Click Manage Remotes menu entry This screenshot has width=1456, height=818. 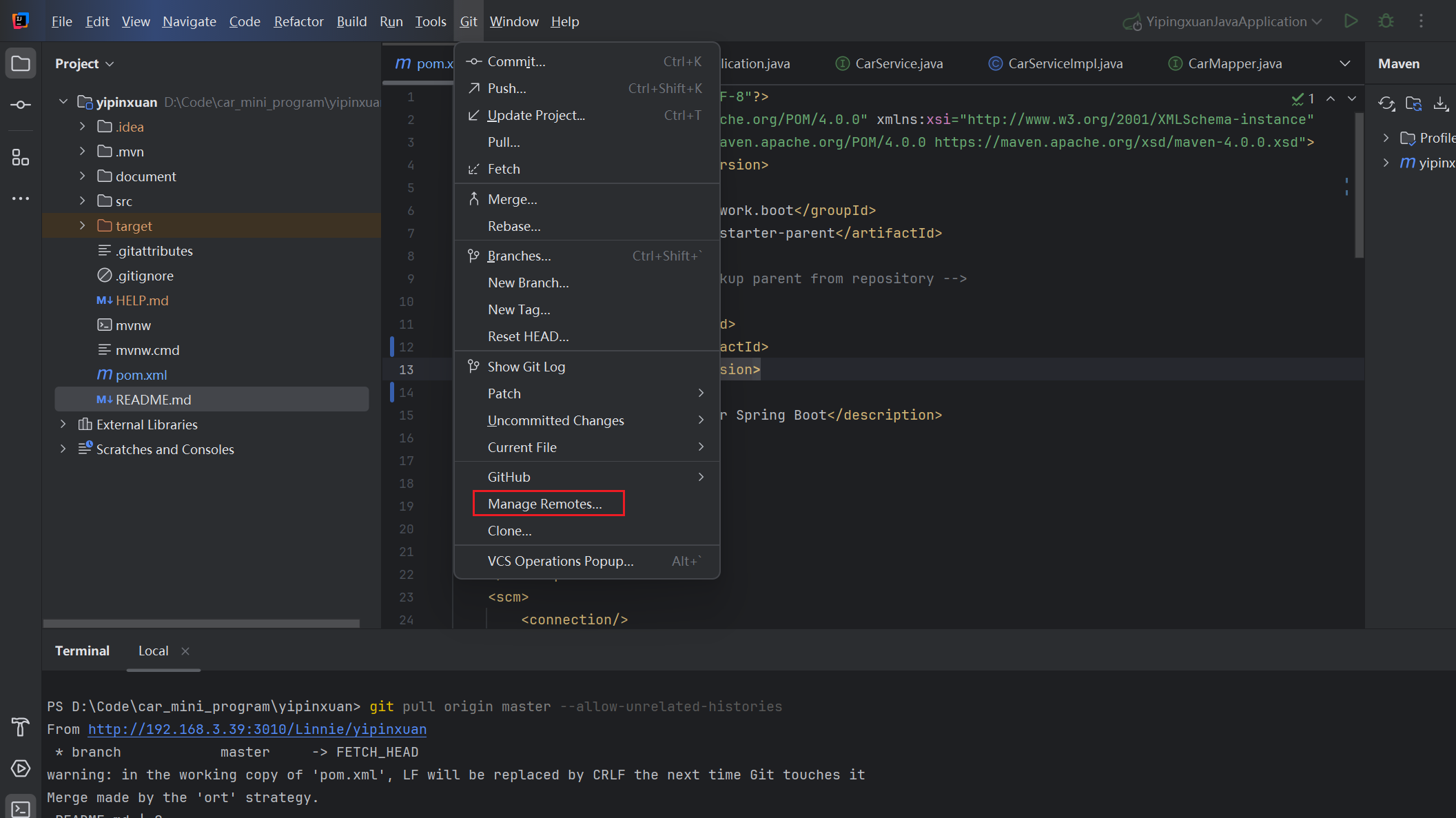pyautogui.click(x=544, y=504)
